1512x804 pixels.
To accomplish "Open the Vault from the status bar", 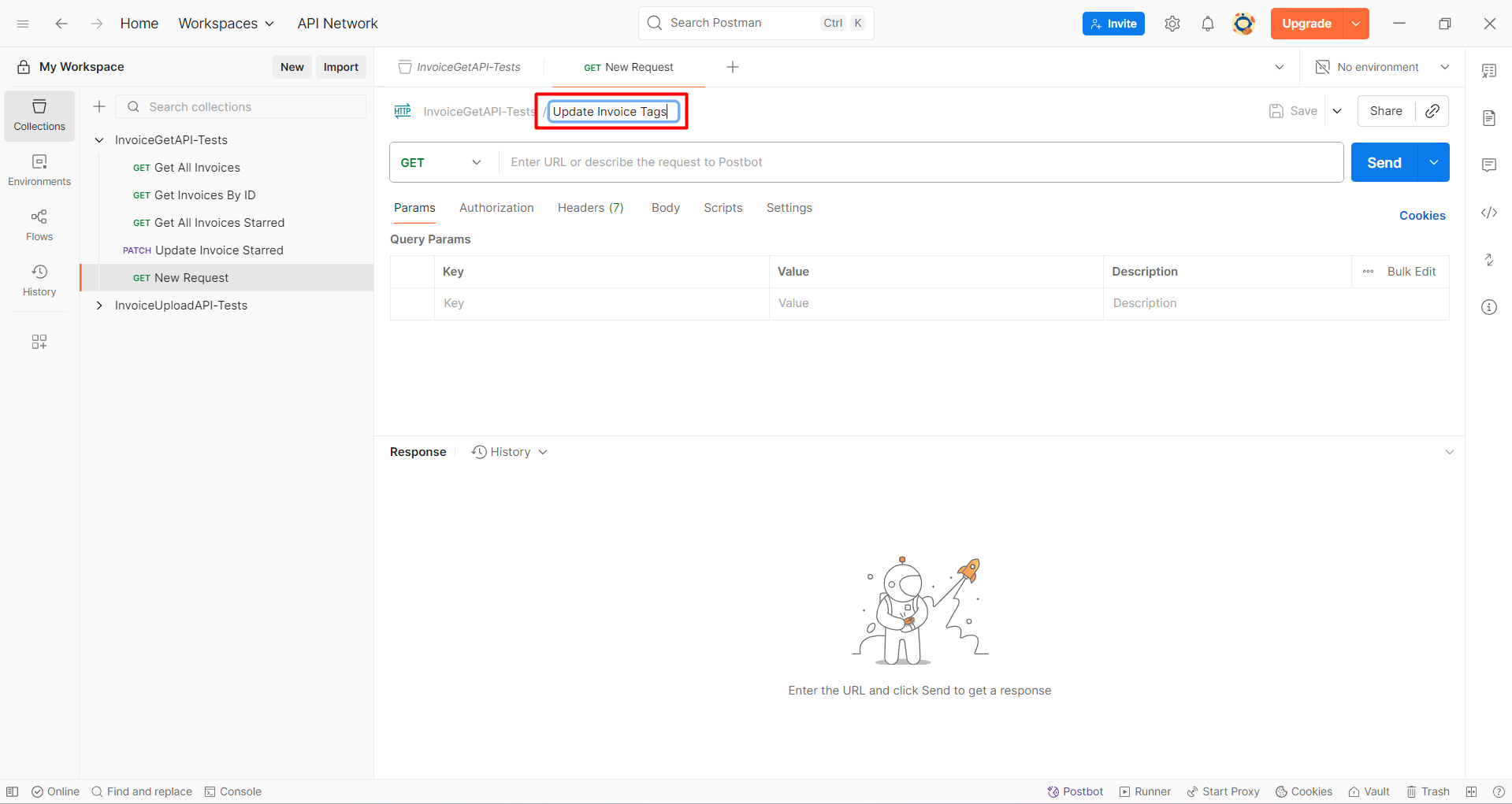I will (1369, 791).
